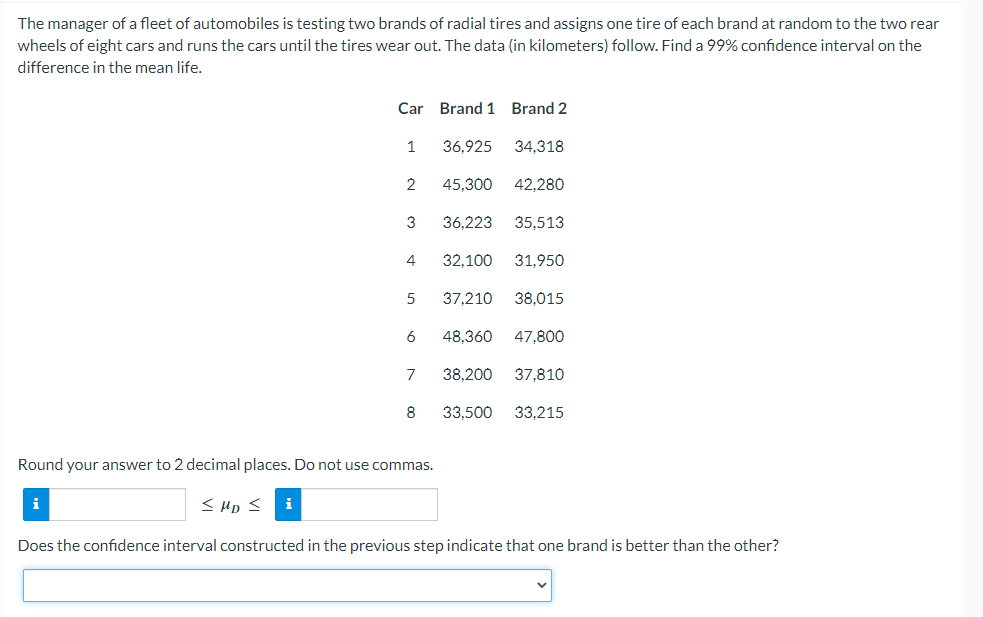This screenshot has width=983, height=617.
Task: Click row 8 value 33,500
Action: click(x=467, y=412)
